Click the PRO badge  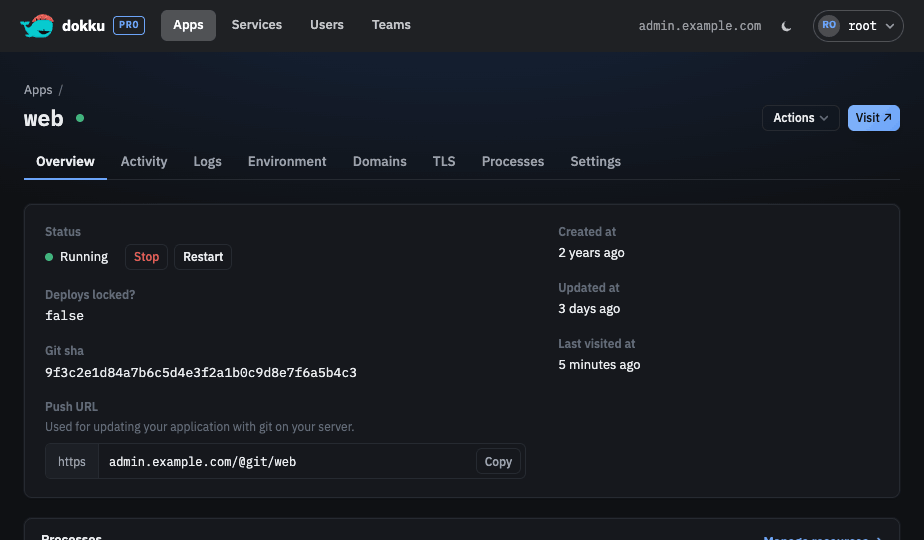click(128, 25)
